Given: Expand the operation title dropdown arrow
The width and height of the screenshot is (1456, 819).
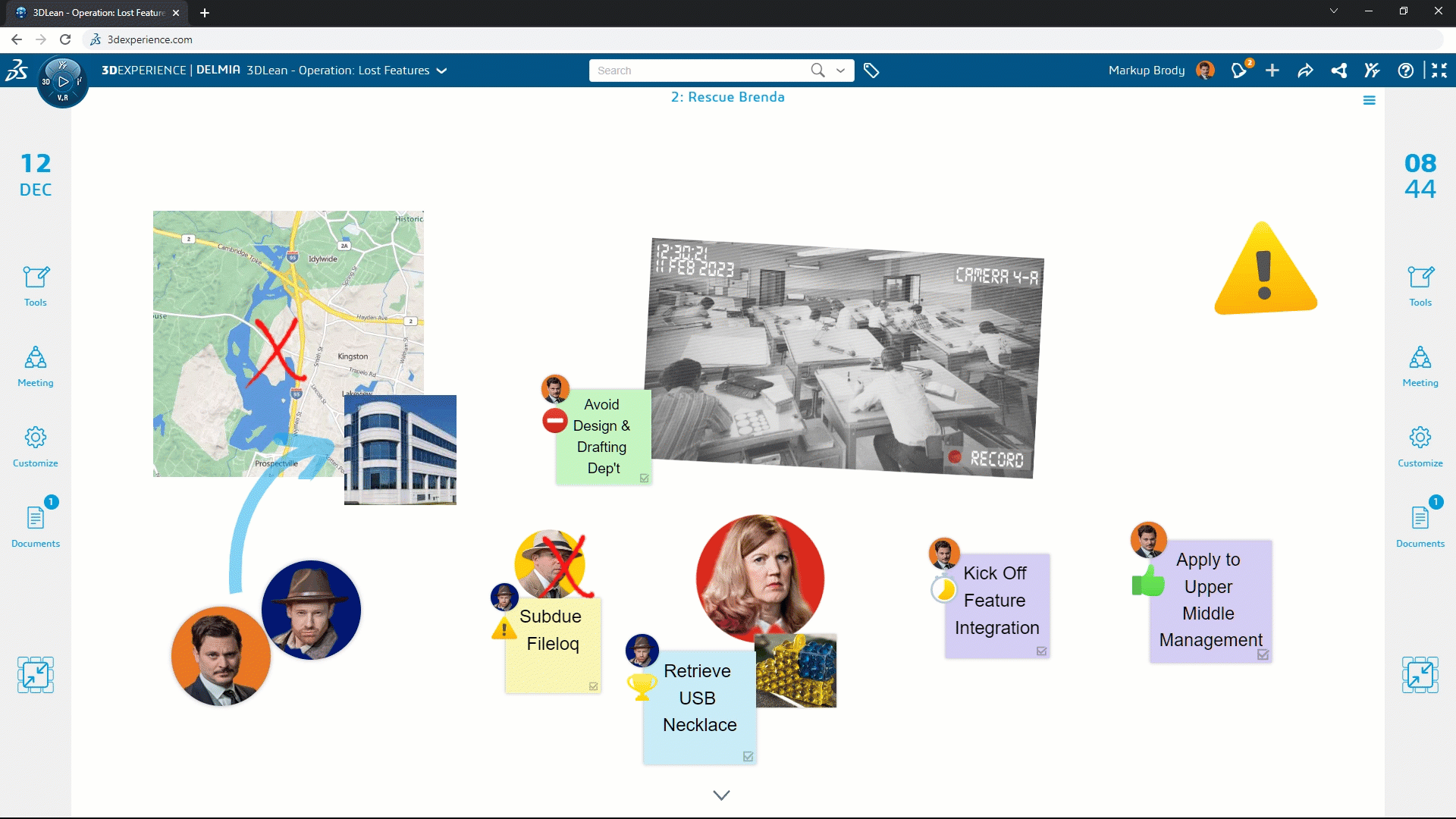Looking at the screenshot, I should click(441, 70).
